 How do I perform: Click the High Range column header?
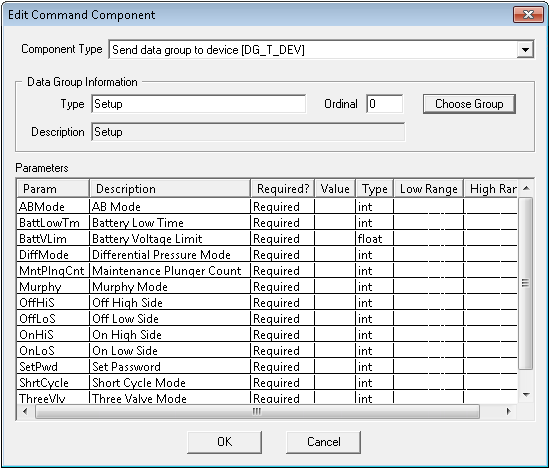[x=491, y=189]
